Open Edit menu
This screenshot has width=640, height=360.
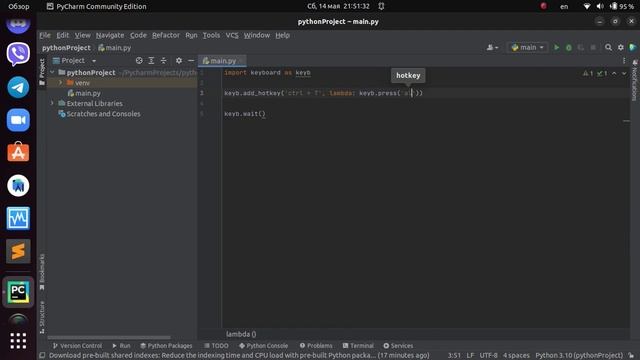pos(62,35)
